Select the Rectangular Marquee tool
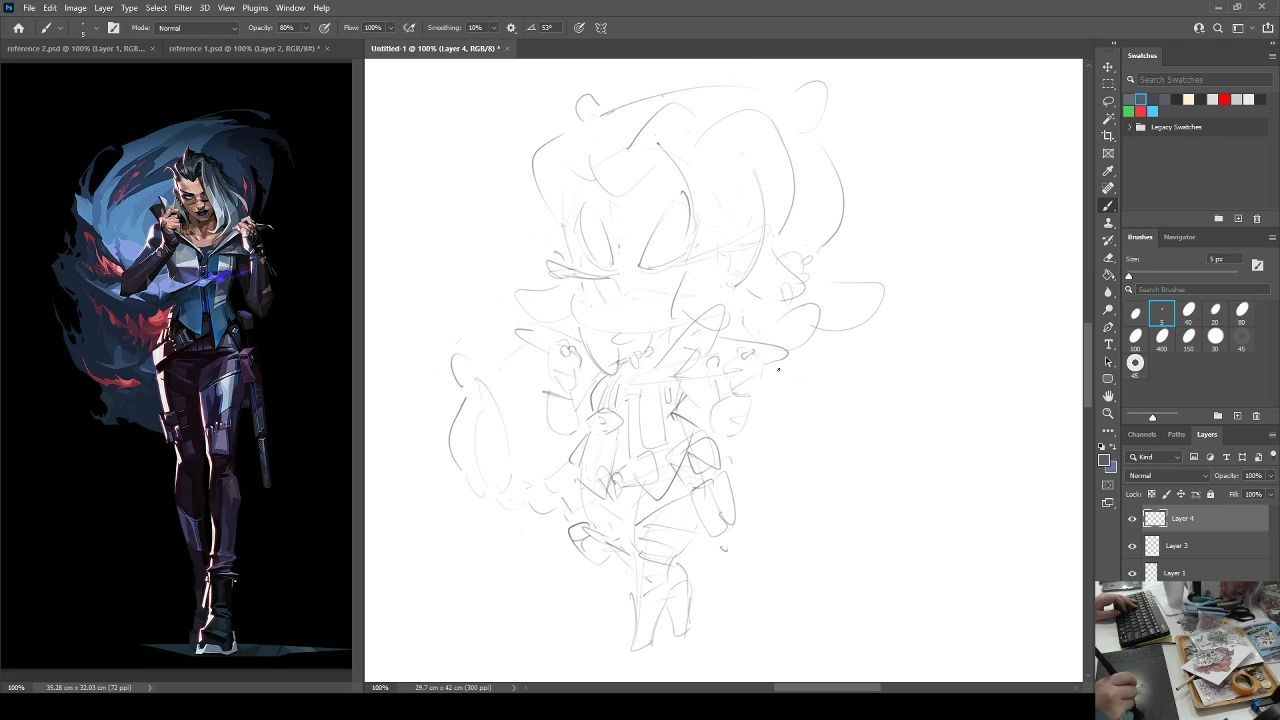Screen dimensions: 1280x720 click(1108, 84)
